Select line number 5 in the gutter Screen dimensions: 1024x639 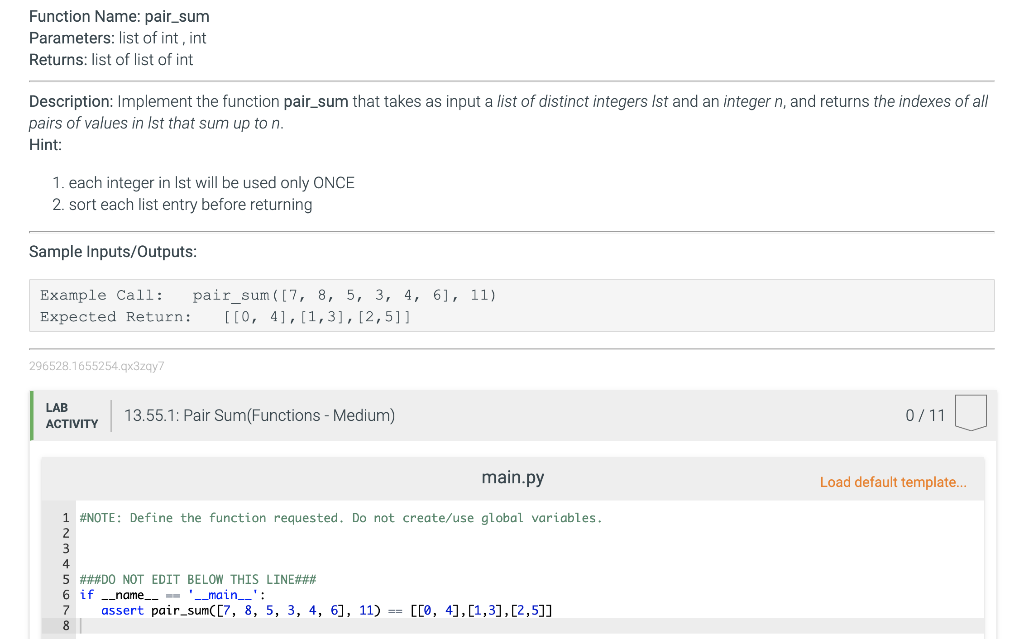(x=65, y=579)
